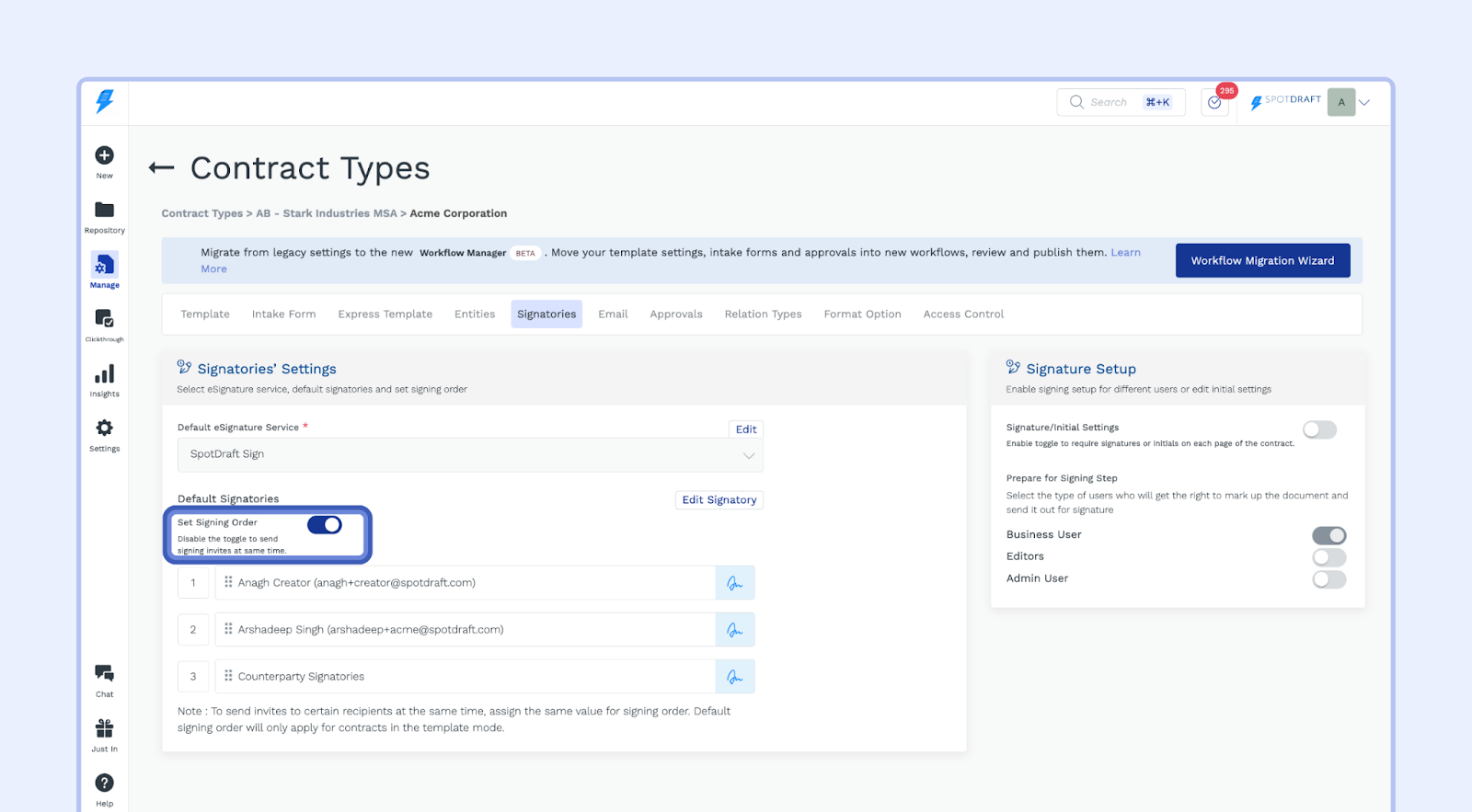The image size is (1472, 812).
Task: Open the Repository folder icon
Action: point(105,211)
